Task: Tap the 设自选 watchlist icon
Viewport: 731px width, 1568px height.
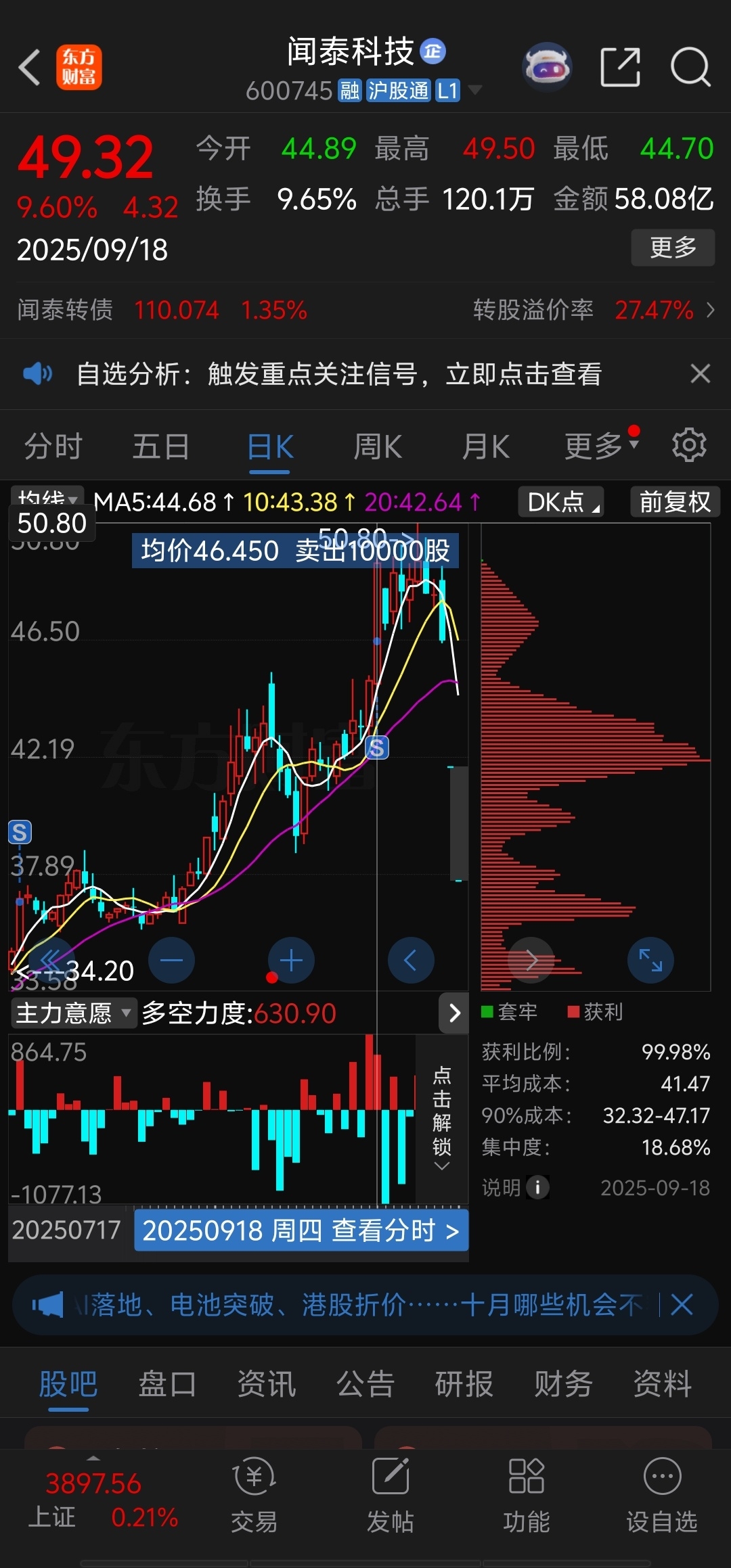Action: pos(662,1496)
